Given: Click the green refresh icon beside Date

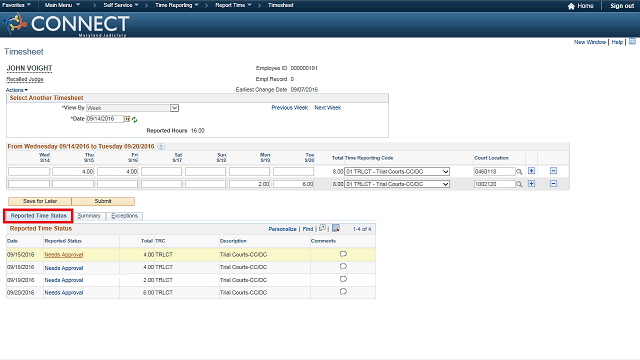Looking at the screenshot, I should click(134, 120).
